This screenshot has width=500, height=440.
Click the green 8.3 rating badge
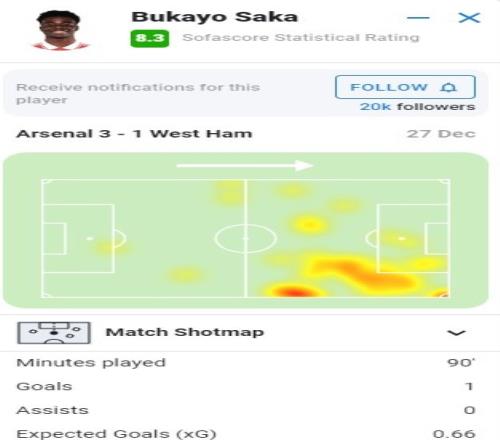(x=150, y=38)
